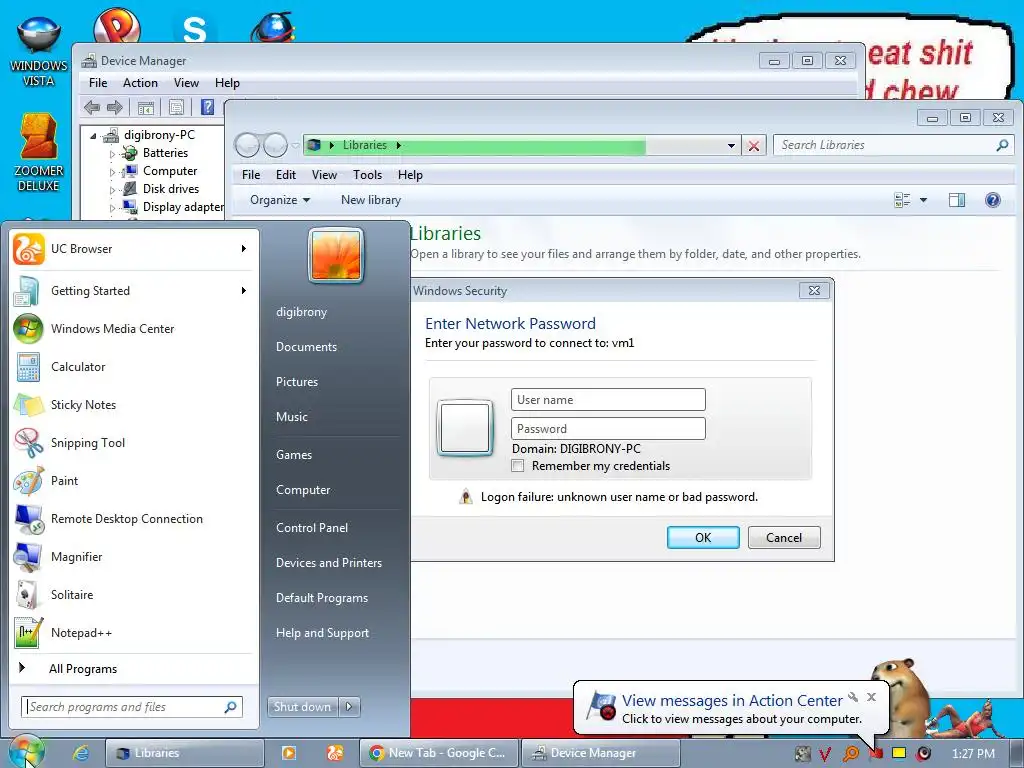Click the clock showing 1:27 PM

coord(973,754)
